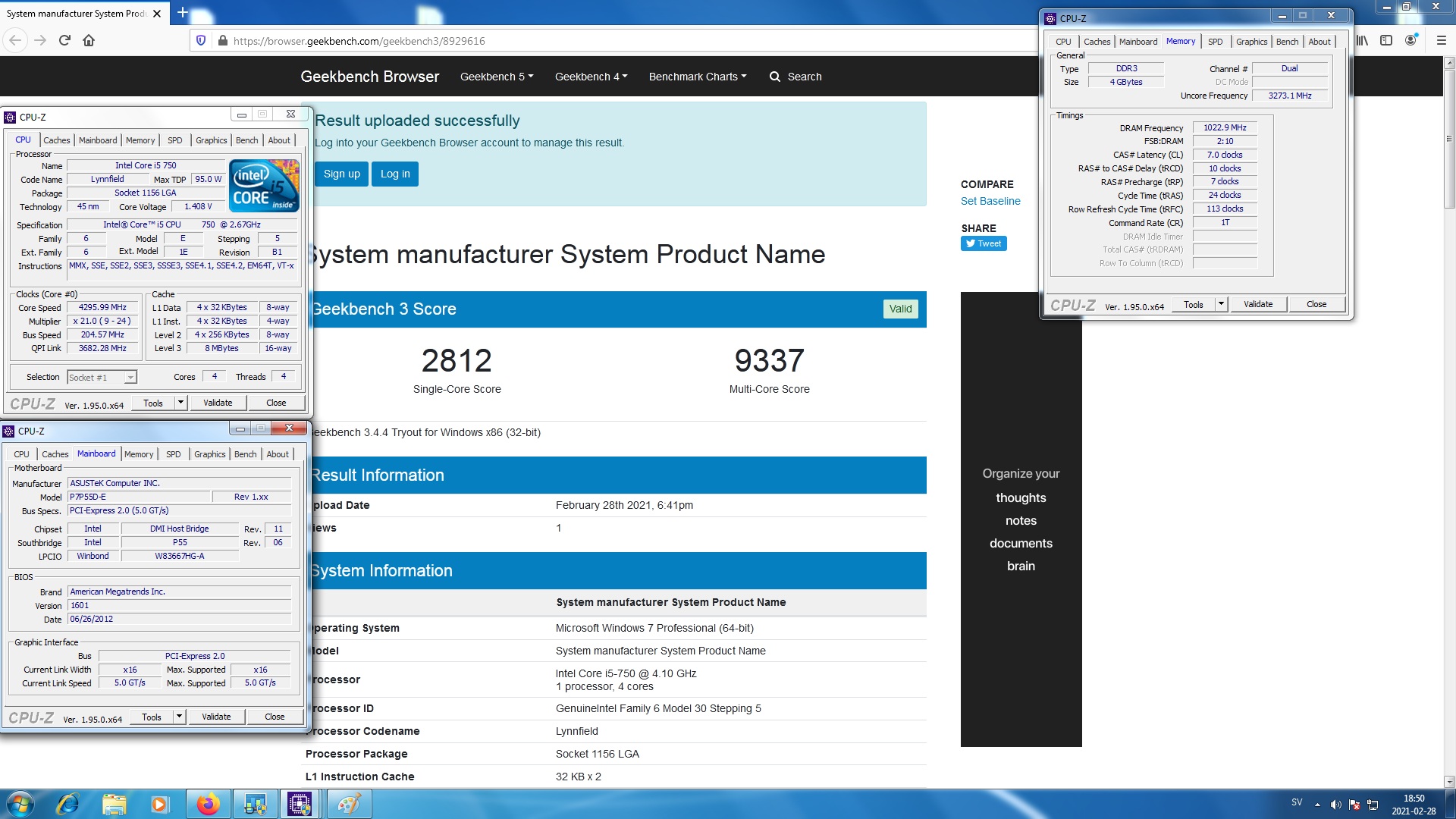The height and width of the screenshot is (819, 1456).
Task: Click the Intel Core i5 logo
Action: click(264, 186)
